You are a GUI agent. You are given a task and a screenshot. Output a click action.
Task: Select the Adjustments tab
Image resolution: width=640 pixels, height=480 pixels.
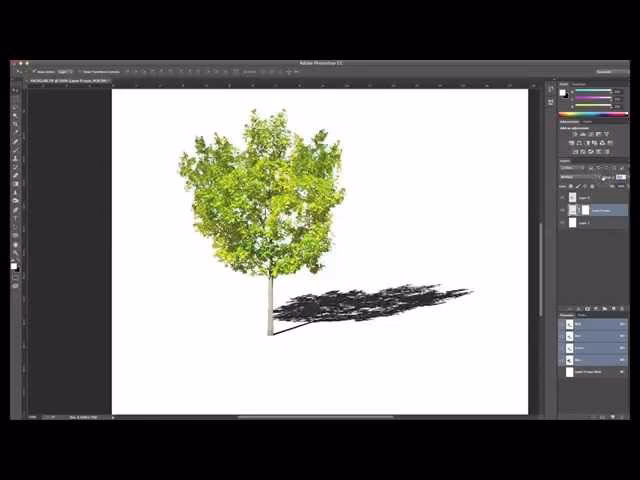569,122
